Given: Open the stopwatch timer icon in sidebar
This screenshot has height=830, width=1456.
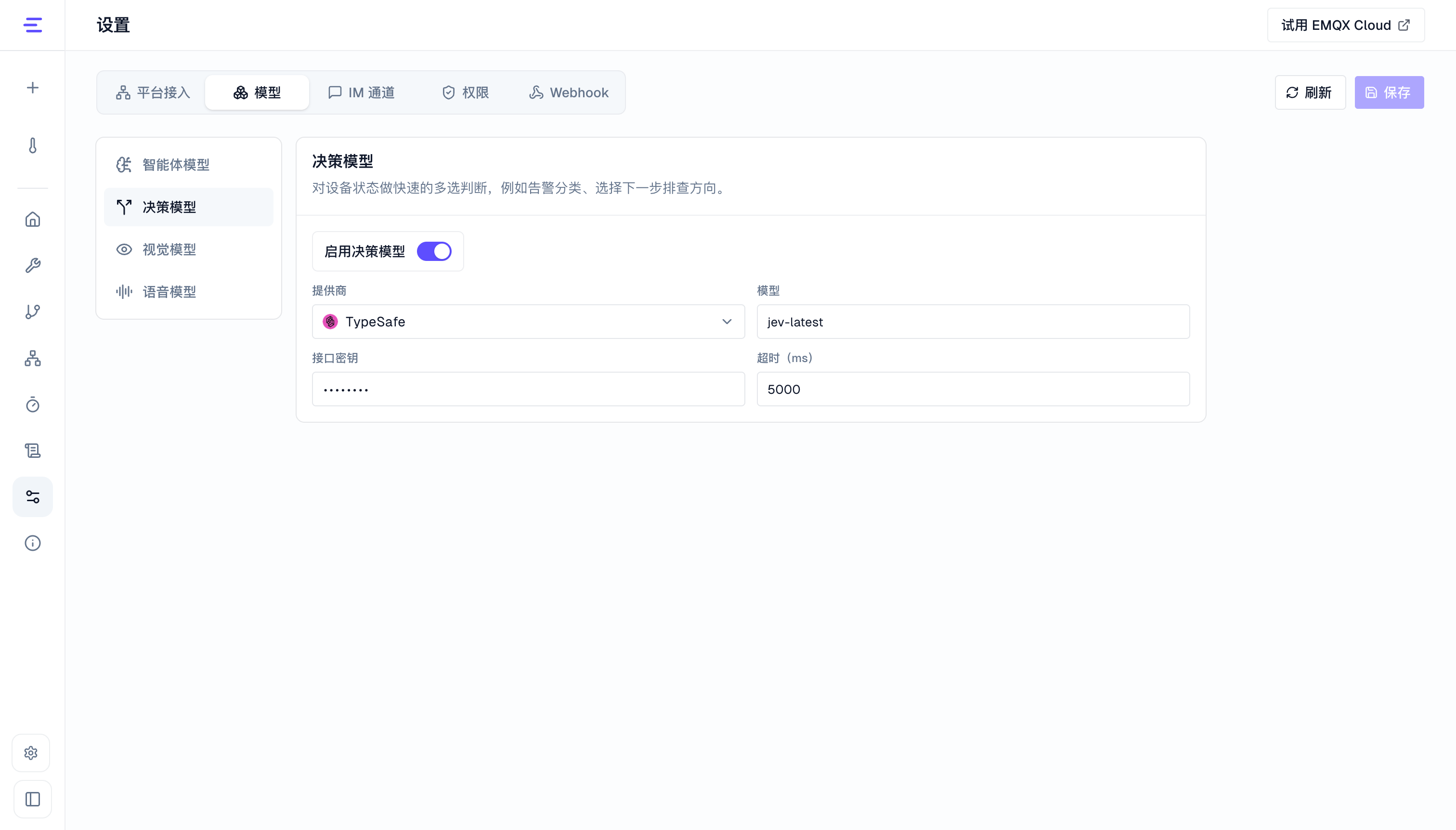Looking at the screenshot, I should 32,405.
